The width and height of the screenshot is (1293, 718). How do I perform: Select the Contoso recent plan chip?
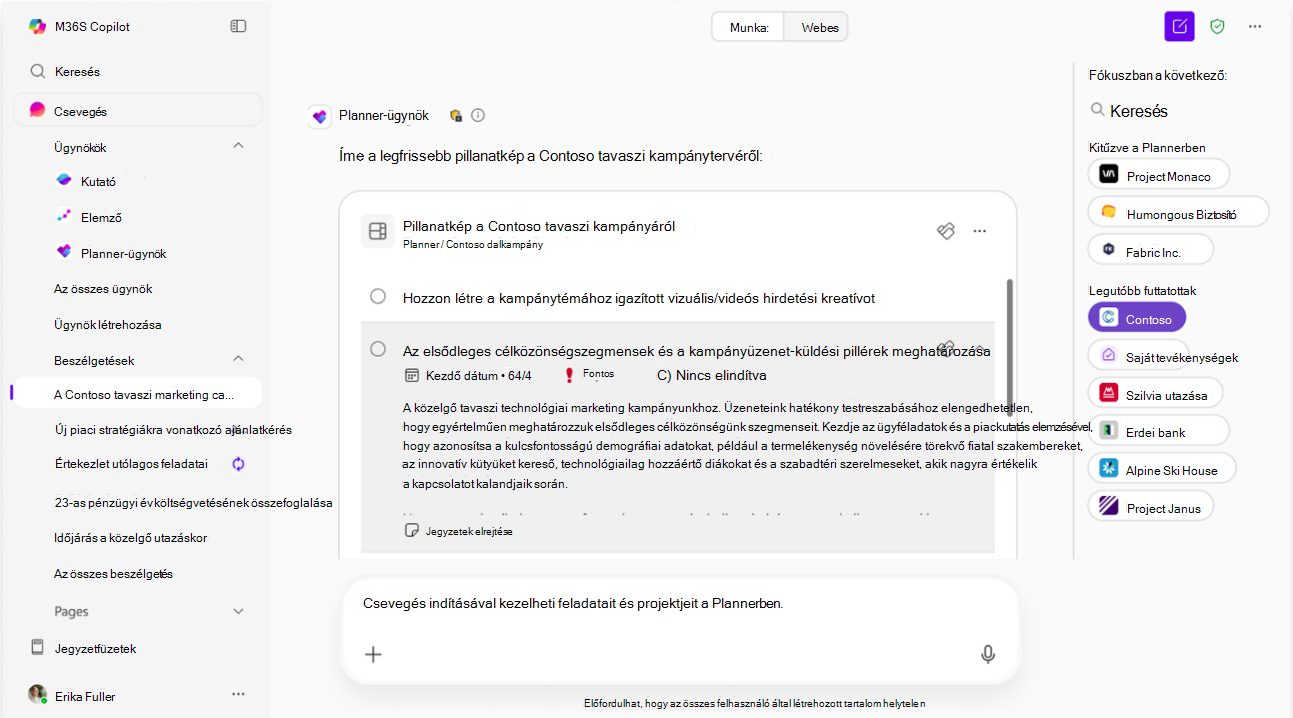click(x=1137, y=319)
